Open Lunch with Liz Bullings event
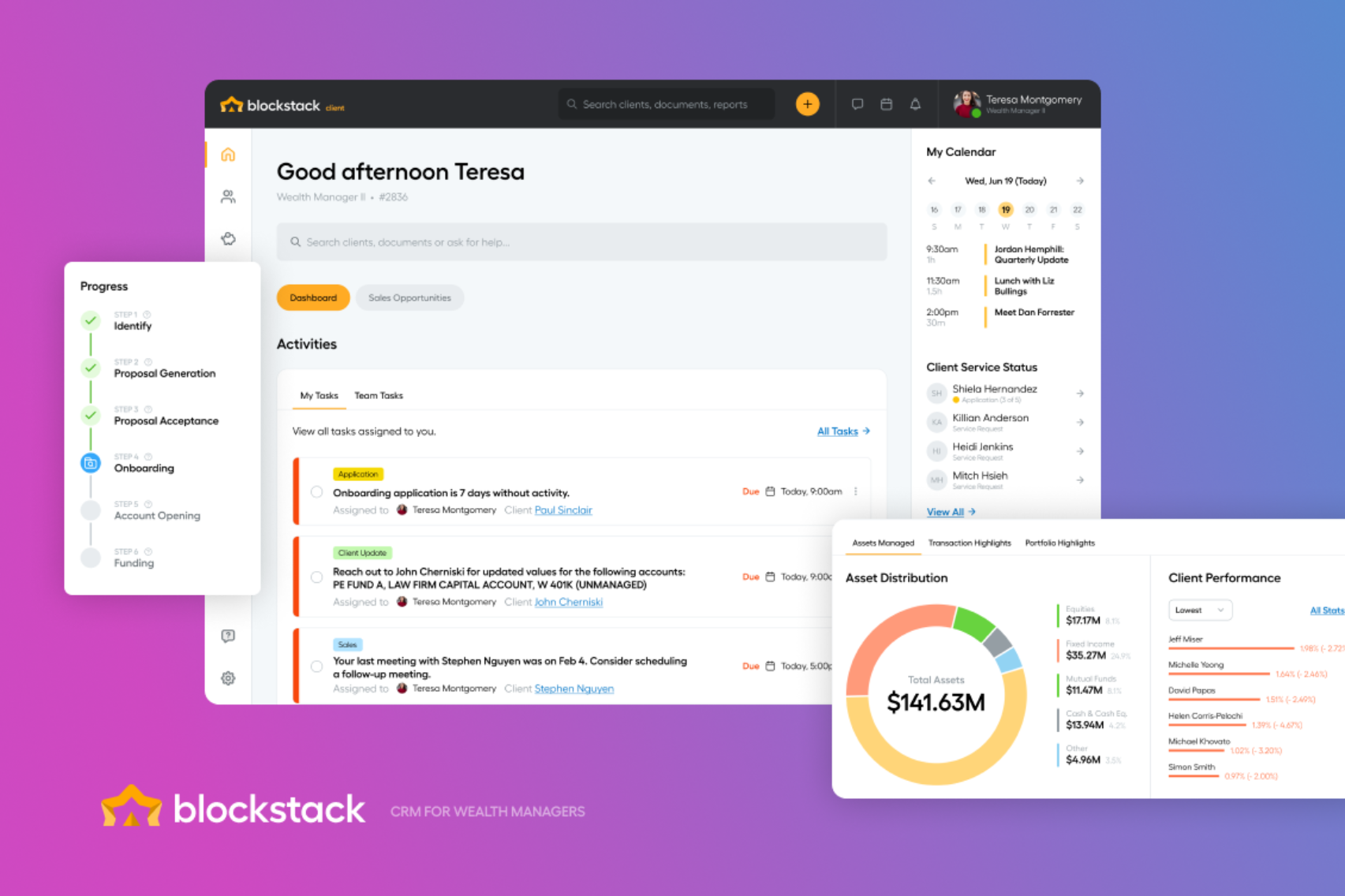The height and width of the screenshot is (896, 1345). (1024, 286)
